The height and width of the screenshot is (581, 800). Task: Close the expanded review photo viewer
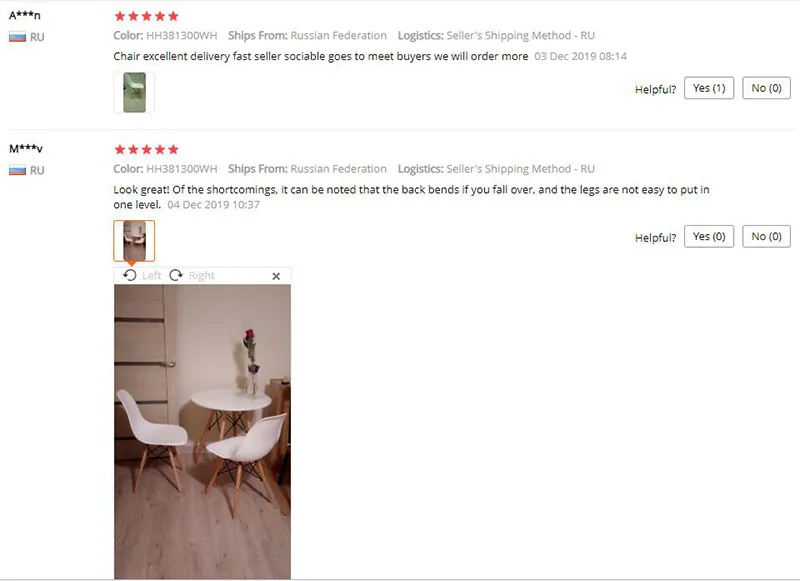click(276, 276)
